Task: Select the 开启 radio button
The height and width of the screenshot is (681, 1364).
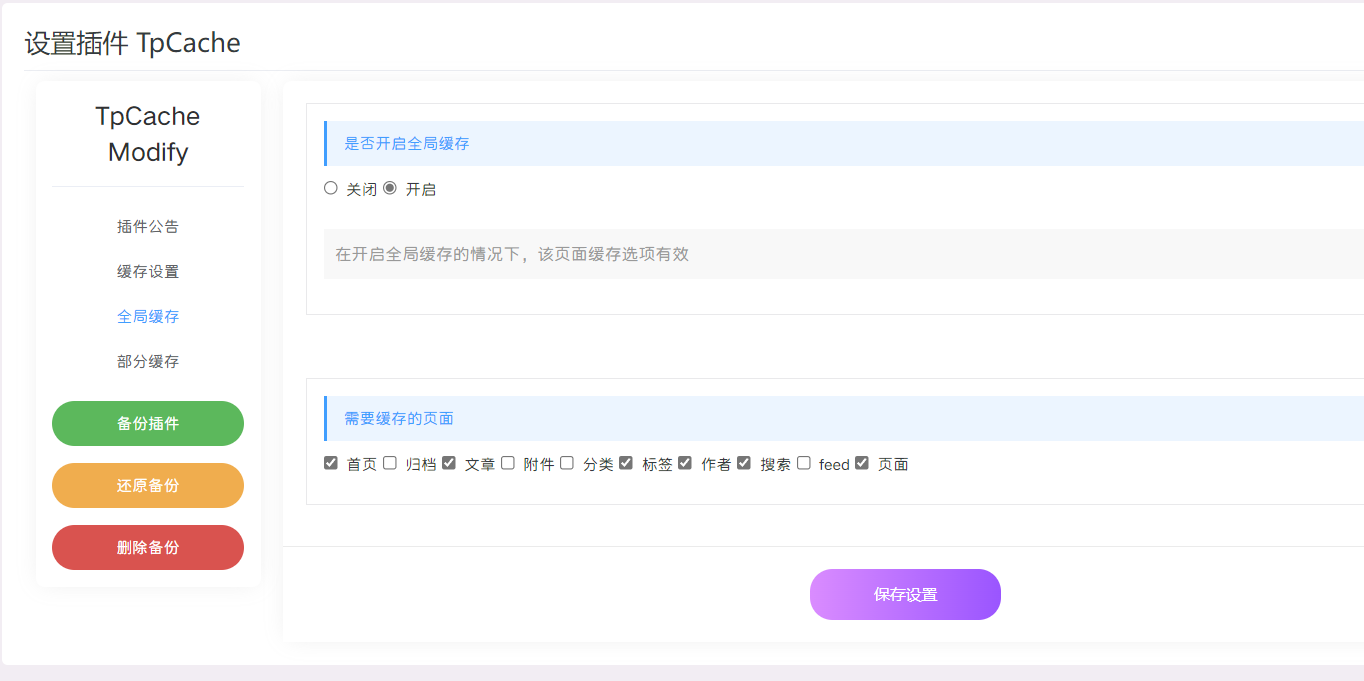Action: pyautogui.click(x=390, y=188)
